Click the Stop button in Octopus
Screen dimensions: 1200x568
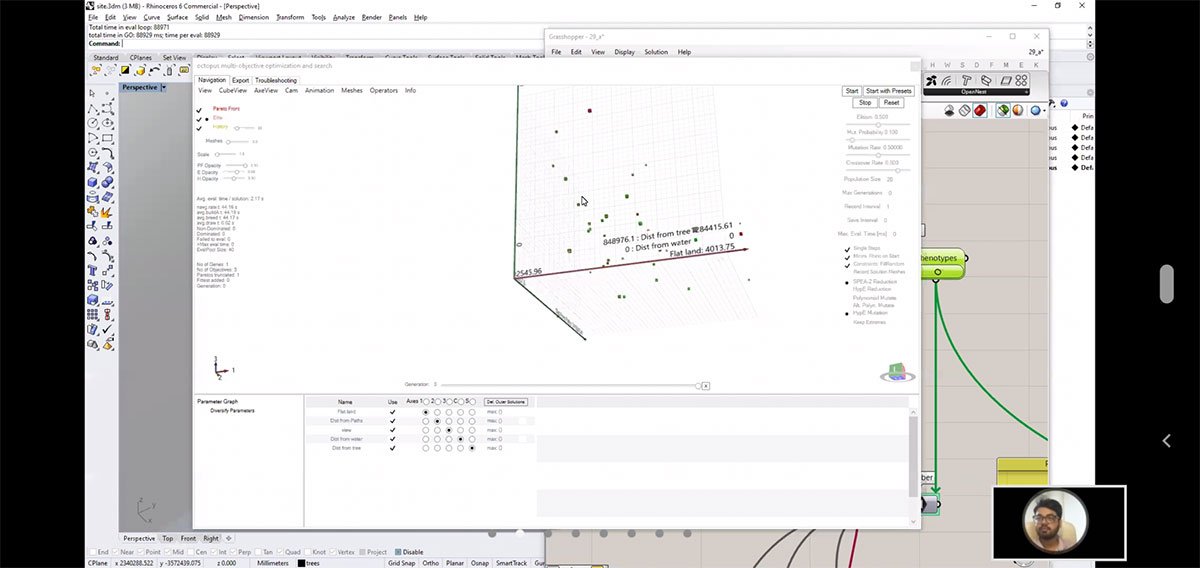[865, 102]
